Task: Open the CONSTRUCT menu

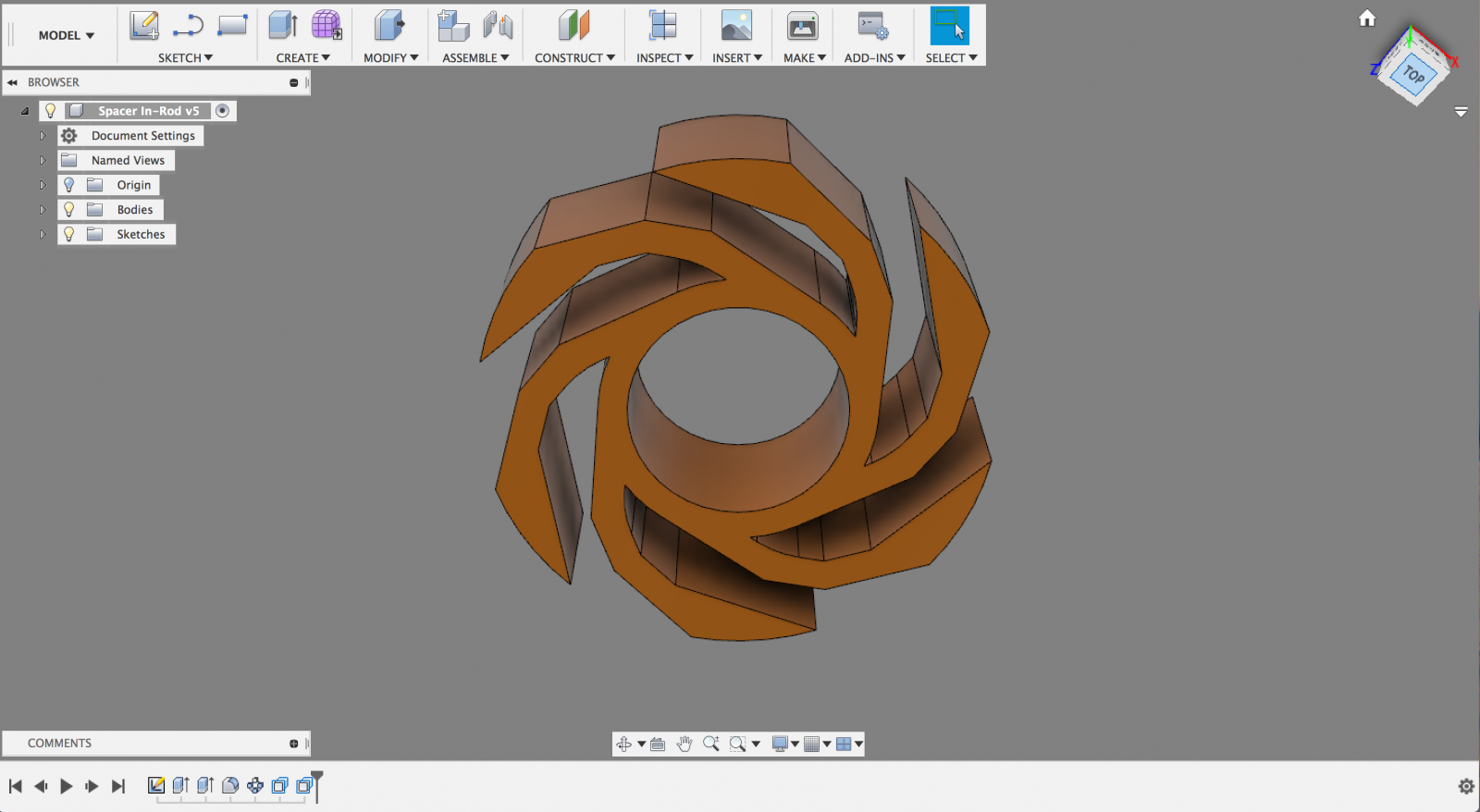Action: (574, 57)
